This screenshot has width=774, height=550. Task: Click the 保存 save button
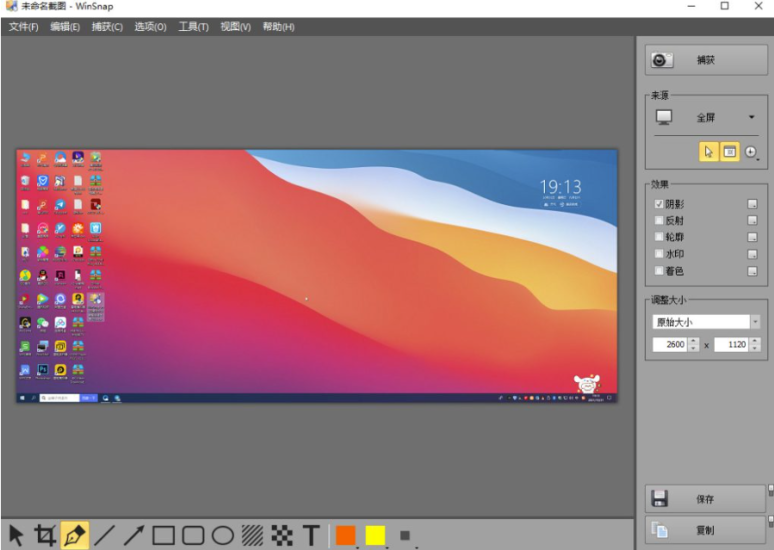[x=705, y=498]
